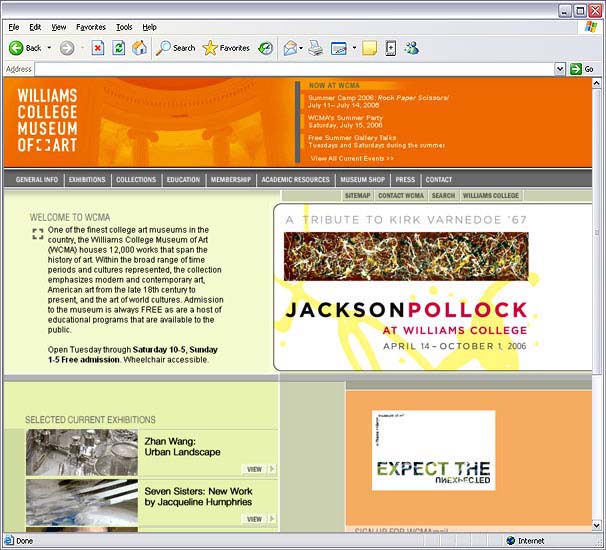
Task: Open the Messenger people icon
Action: click(411, 48)
